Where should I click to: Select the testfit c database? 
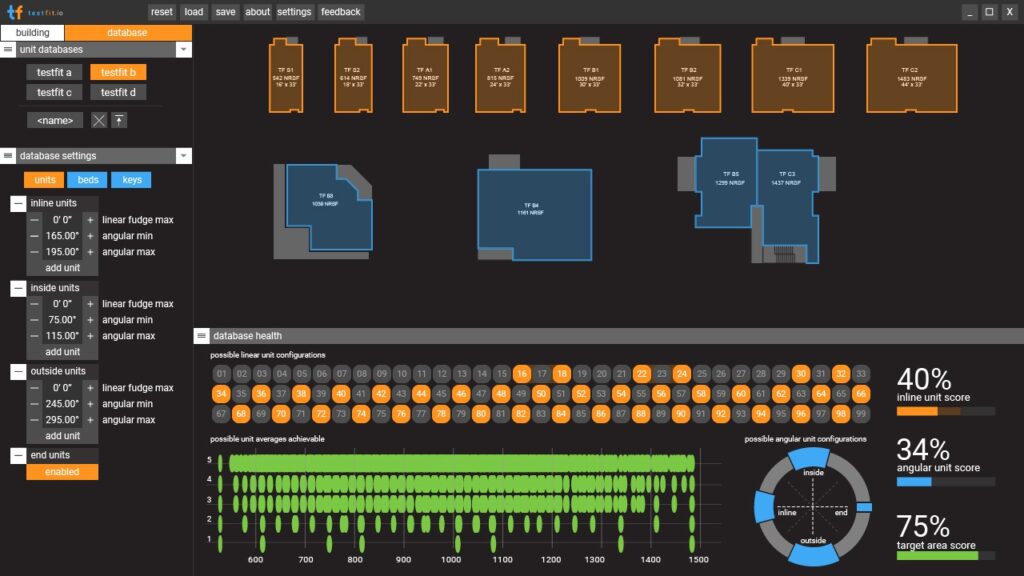point(54,92)
